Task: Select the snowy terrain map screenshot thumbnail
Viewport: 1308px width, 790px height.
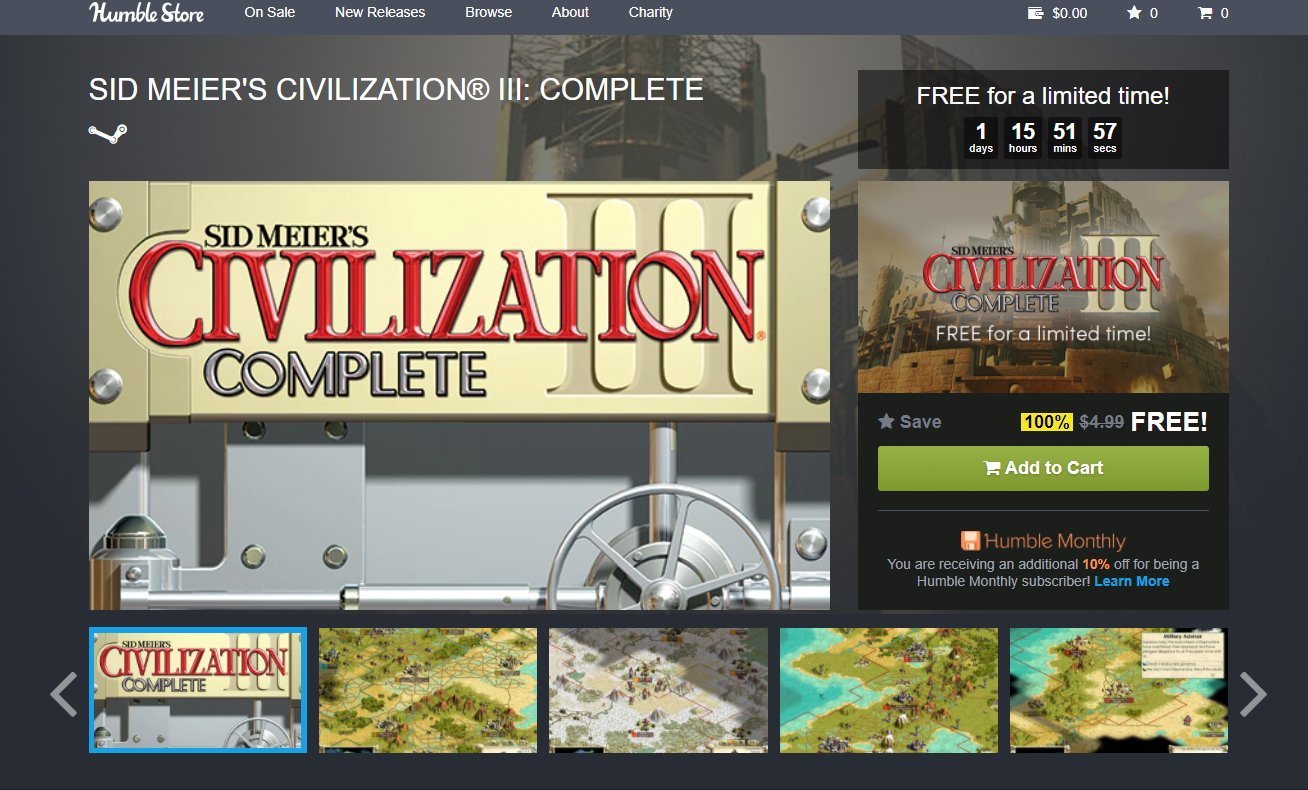Action: [658, 690]
